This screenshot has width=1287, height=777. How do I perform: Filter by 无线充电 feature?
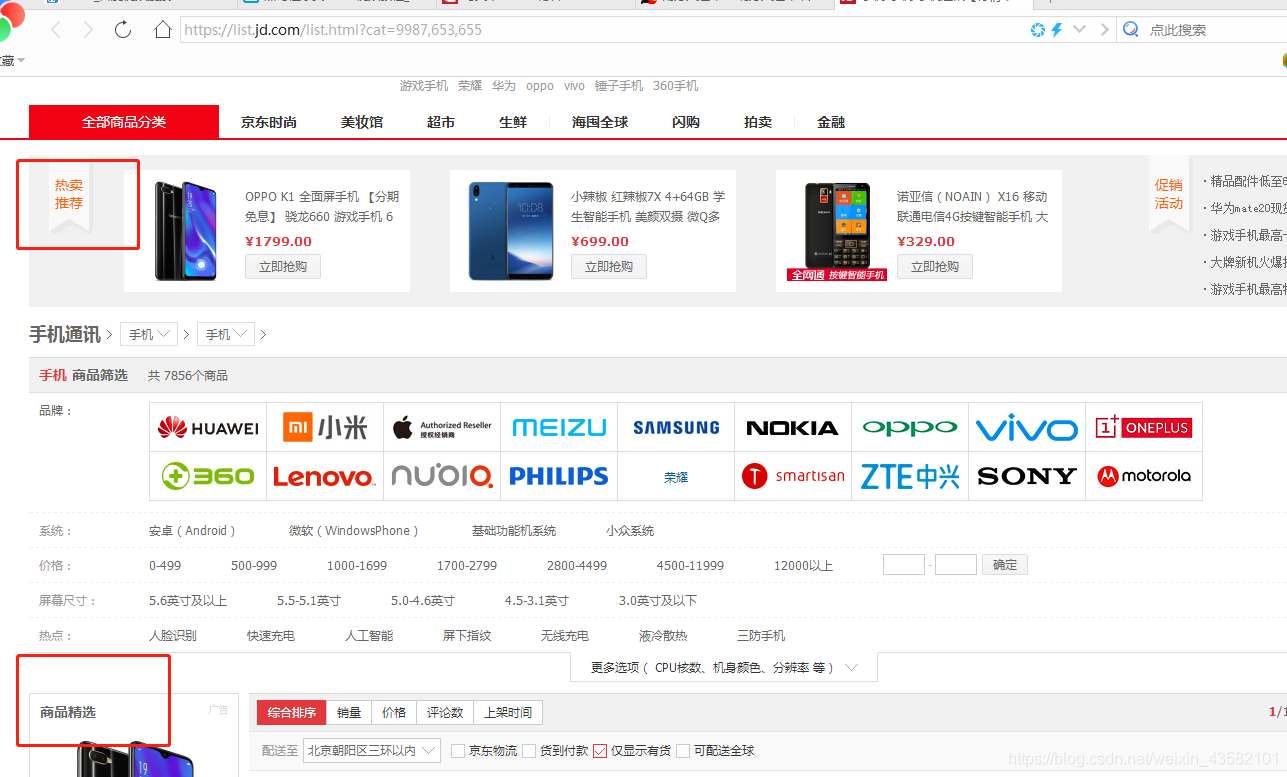[x=565, y=636]
